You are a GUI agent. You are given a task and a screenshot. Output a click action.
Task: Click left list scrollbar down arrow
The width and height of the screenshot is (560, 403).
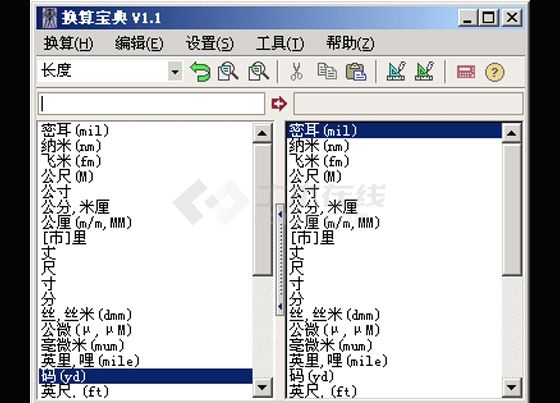click(262, 388)
